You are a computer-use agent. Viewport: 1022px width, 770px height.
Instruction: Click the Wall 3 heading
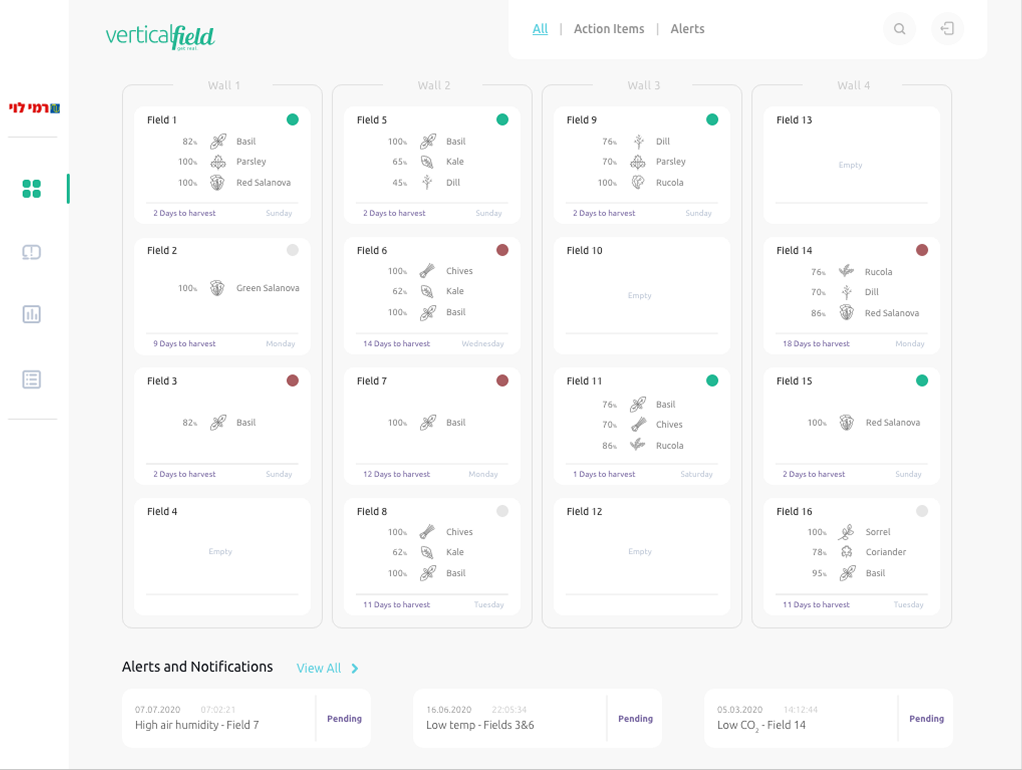tap(643, 85)
